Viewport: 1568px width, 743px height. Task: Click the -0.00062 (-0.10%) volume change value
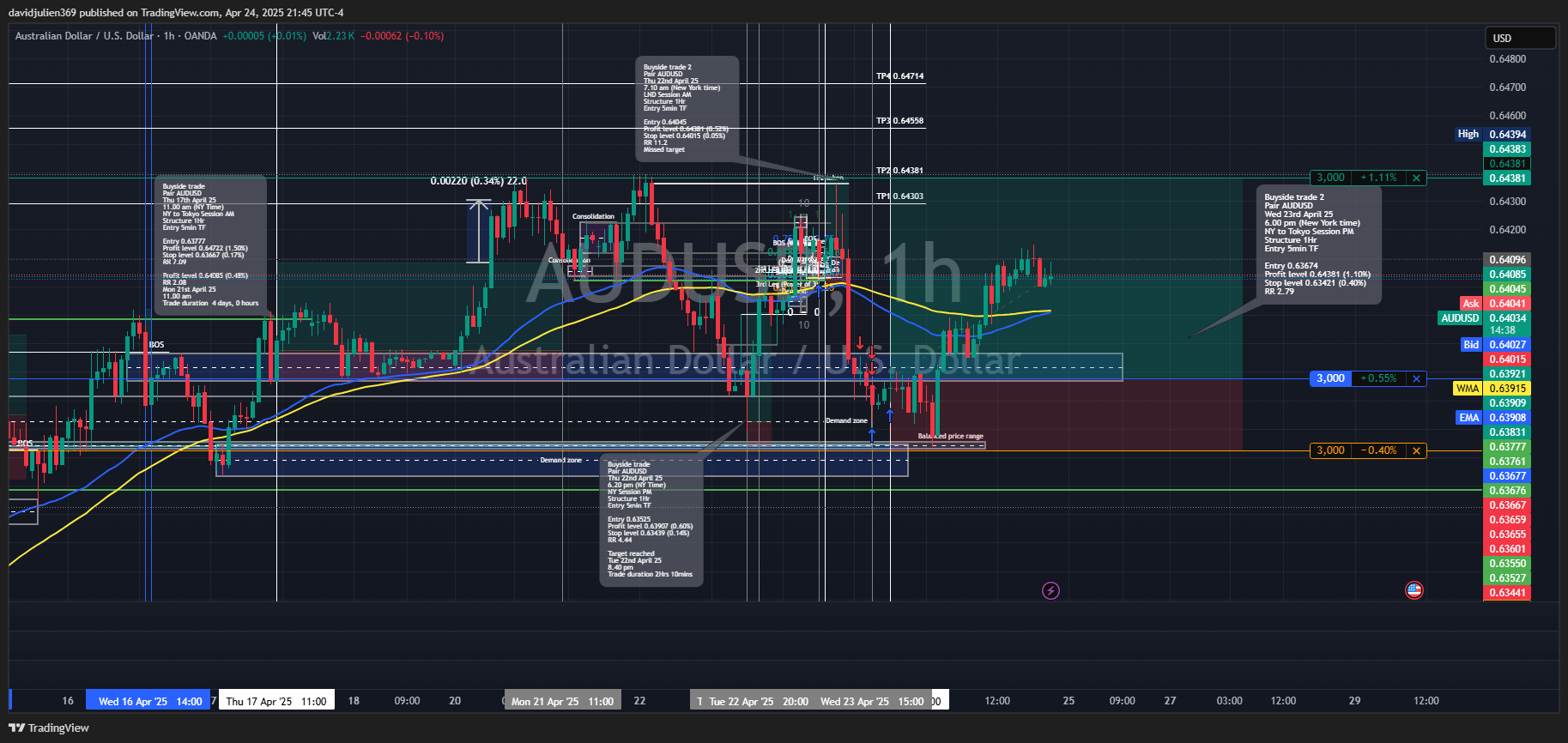pos(402,36)
